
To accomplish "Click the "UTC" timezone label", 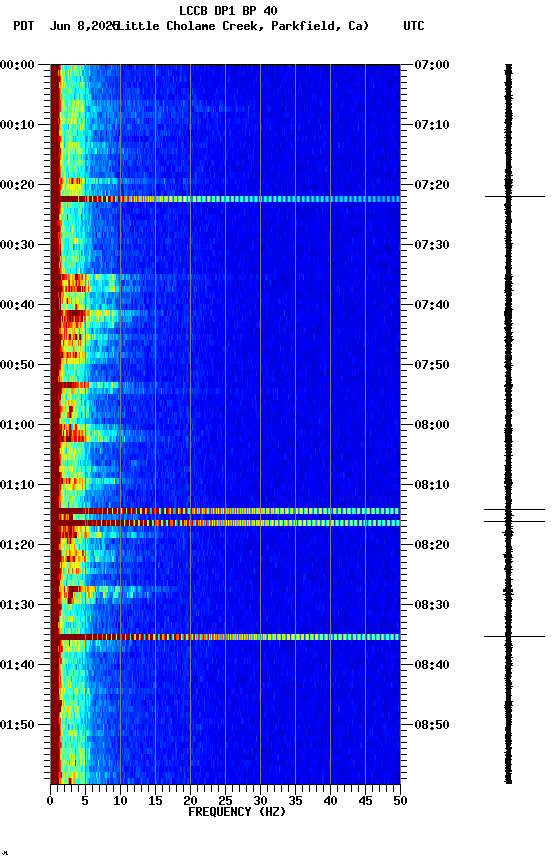I will [414, 26].
